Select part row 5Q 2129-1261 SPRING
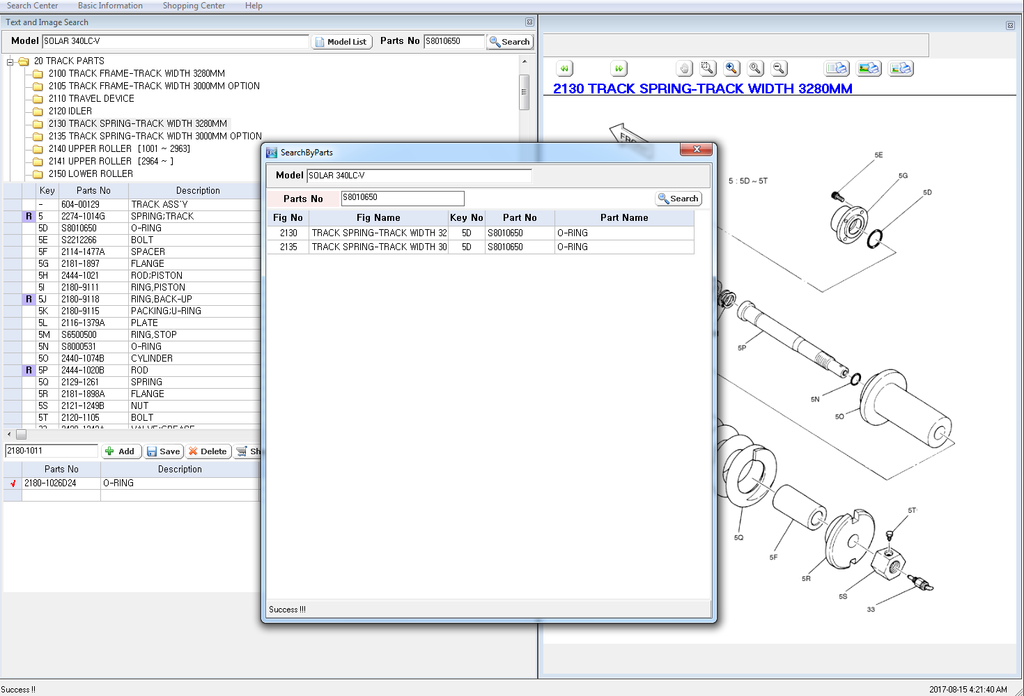Image resolution: width=1024 pixels, height=696 pixels. pyautogui.click(x=132, y=382)
